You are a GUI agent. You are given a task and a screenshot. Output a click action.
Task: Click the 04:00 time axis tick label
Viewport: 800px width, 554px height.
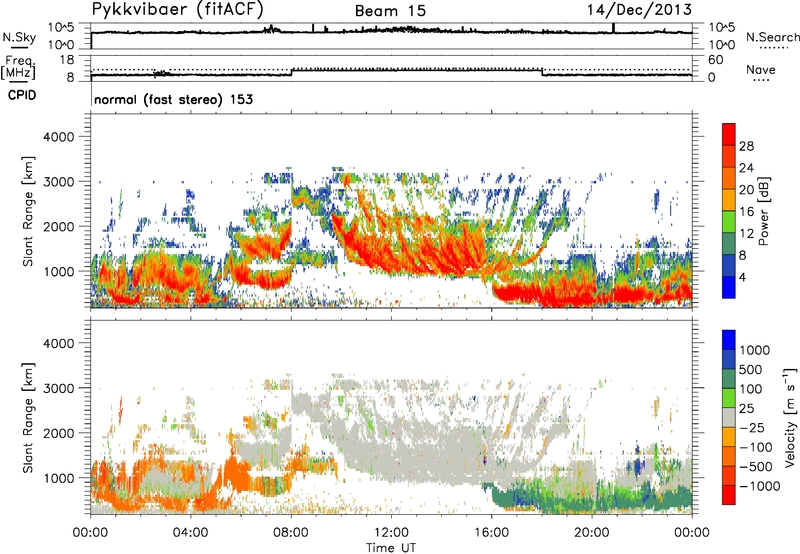(x=190, y=533)
